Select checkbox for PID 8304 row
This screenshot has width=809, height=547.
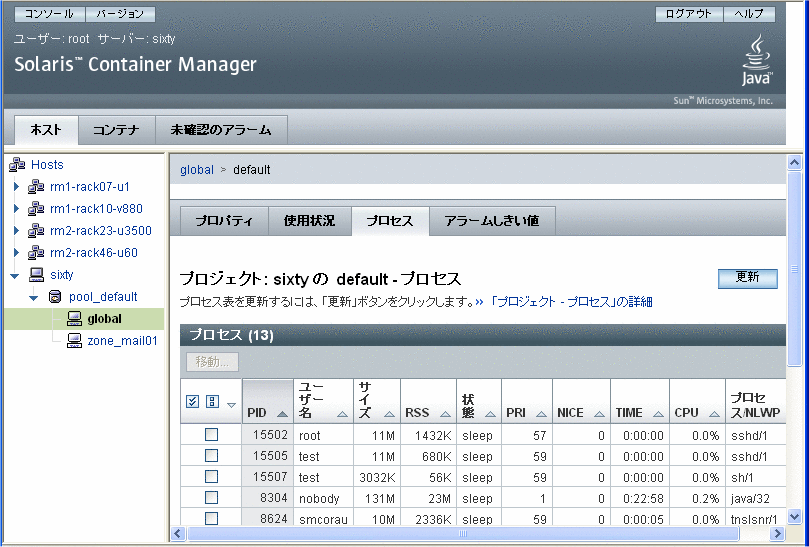tap(211, 498)
